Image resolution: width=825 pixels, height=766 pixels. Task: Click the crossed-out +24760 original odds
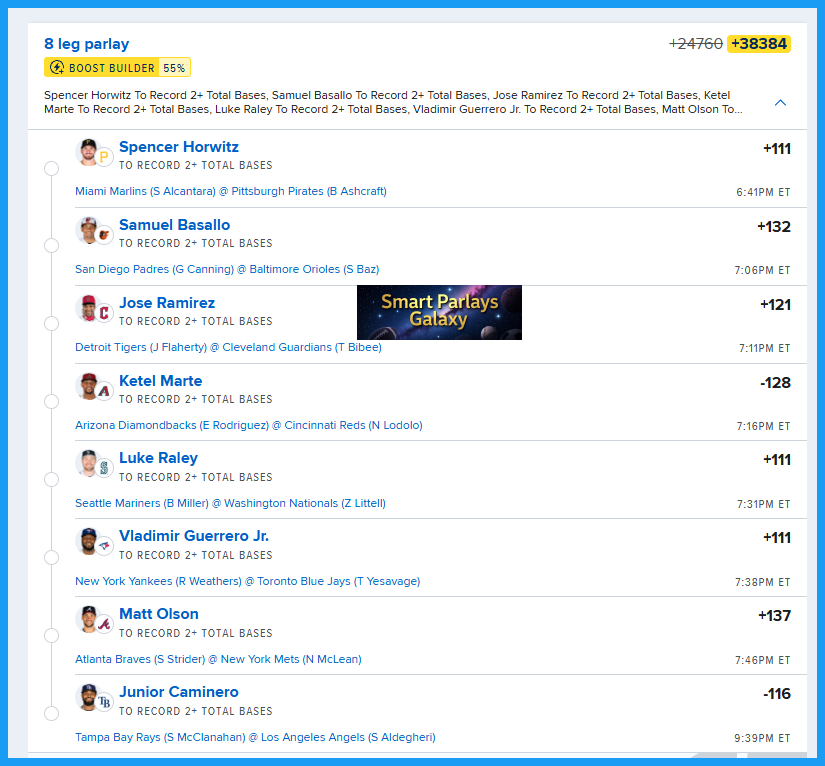click(x=696, y=44)
